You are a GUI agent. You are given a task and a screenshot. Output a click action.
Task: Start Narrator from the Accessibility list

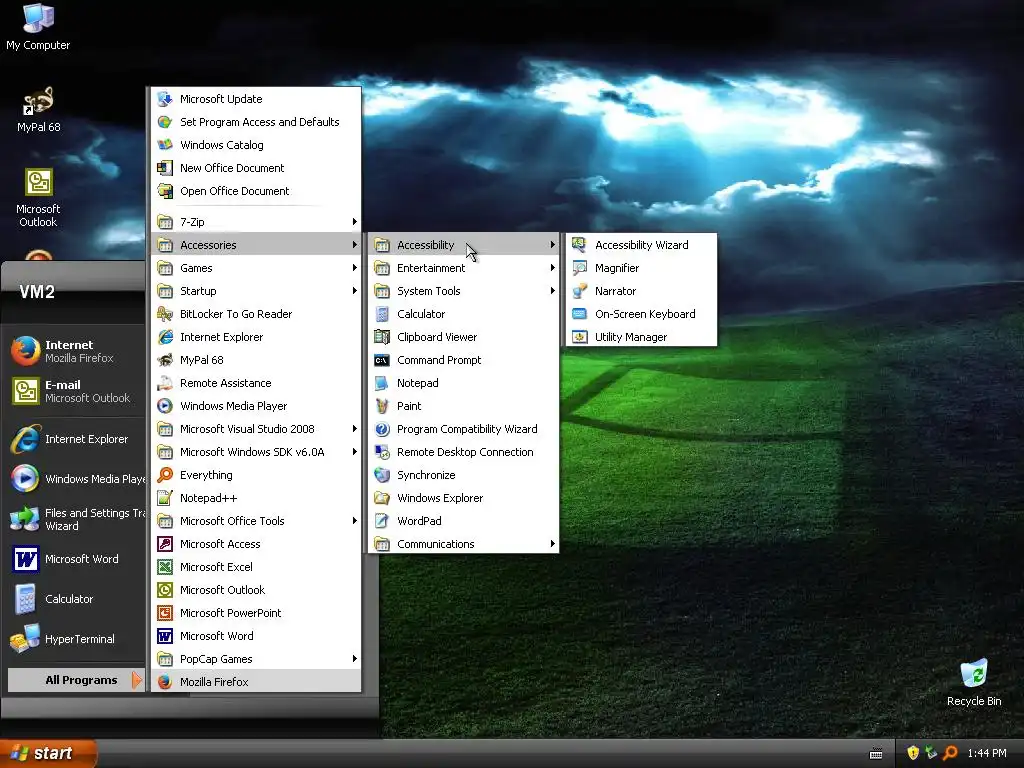[x=641, y=291]
